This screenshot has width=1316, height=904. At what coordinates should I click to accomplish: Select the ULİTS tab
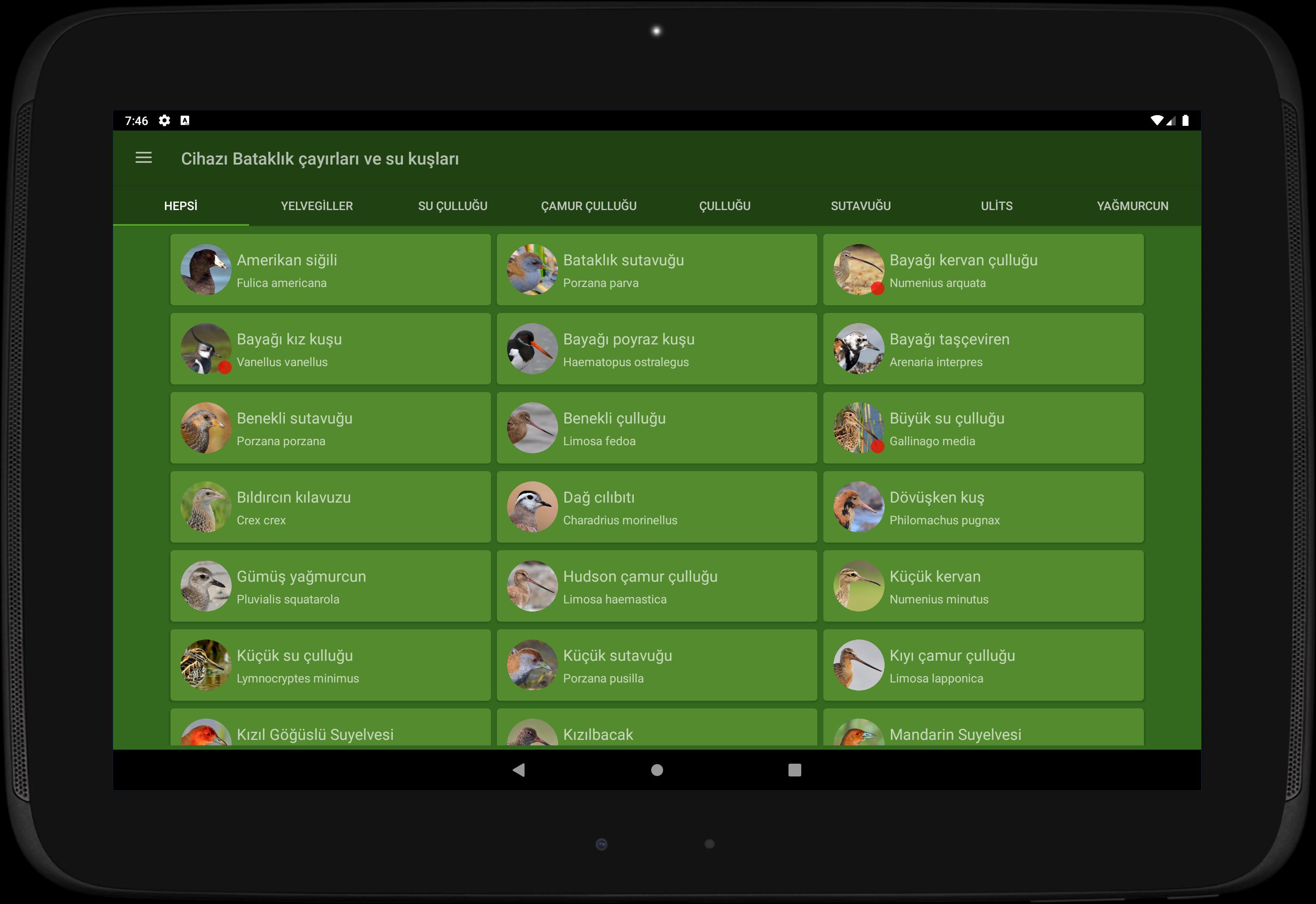pyautogui.click(x=997, y=206)
